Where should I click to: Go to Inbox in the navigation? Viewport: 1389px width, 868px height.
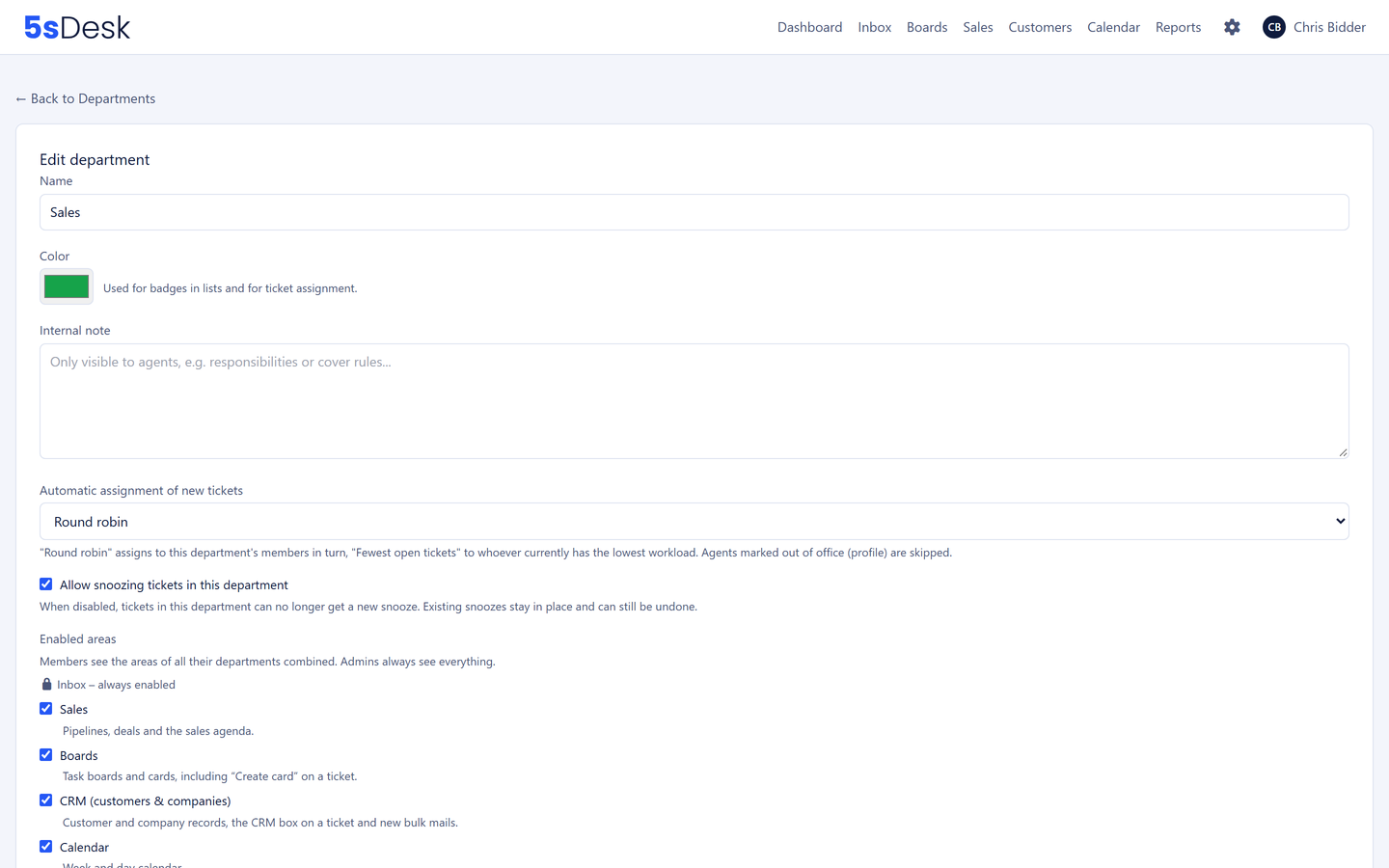(875, 27)
